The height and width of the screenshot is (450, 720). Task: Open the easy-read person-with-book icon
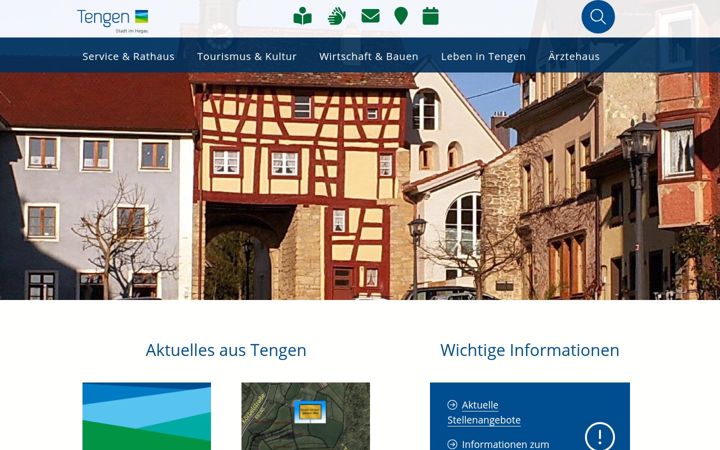pyautogui.click(x=303, y=16)
